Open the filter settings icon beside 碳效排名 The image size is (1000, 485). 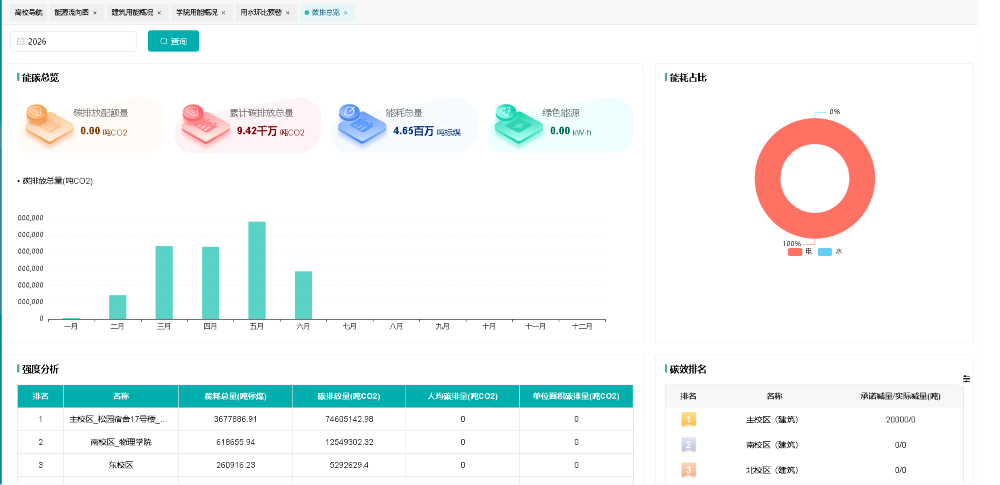[966, 378]
